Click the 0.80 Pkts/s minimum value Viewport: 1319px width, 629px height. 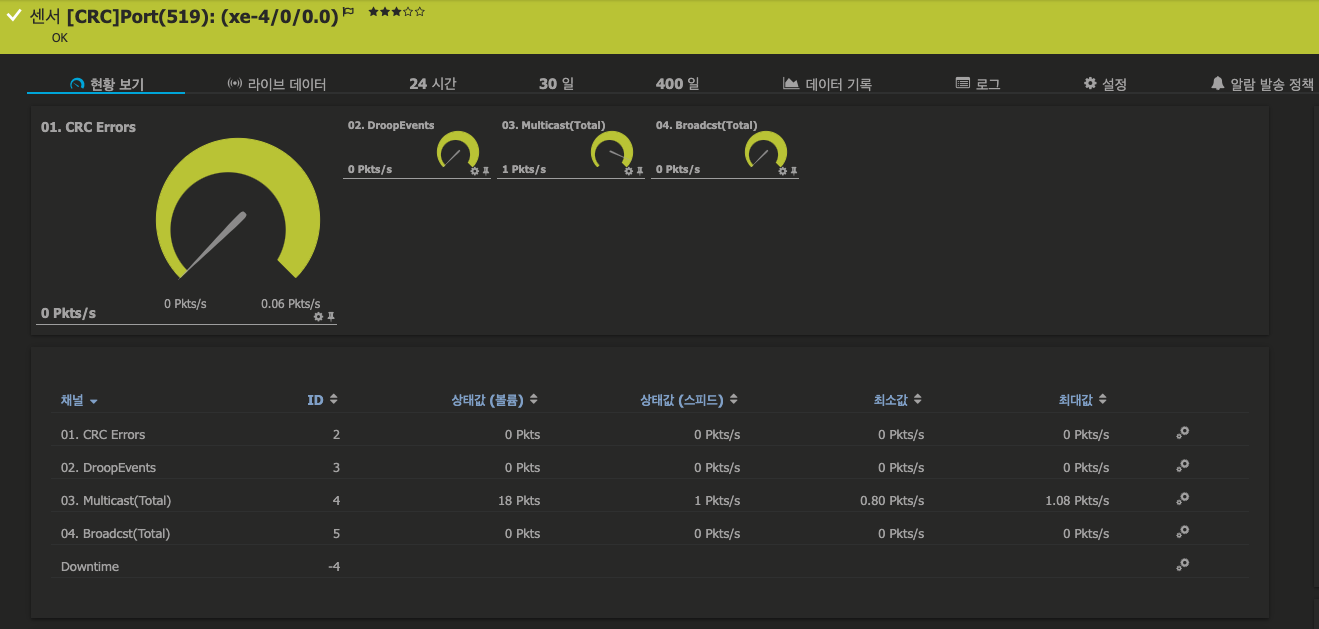point(892,501)
